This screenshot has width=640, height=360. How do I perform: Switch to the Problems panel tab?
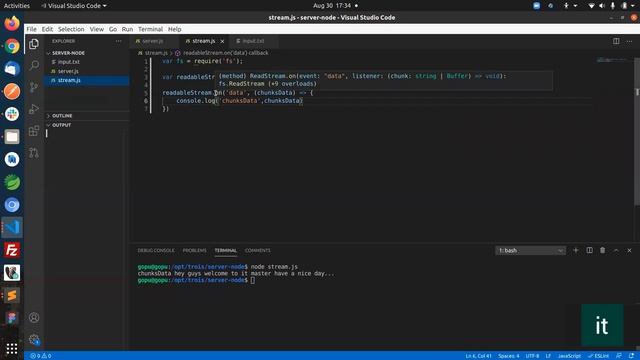pos(195,251)
